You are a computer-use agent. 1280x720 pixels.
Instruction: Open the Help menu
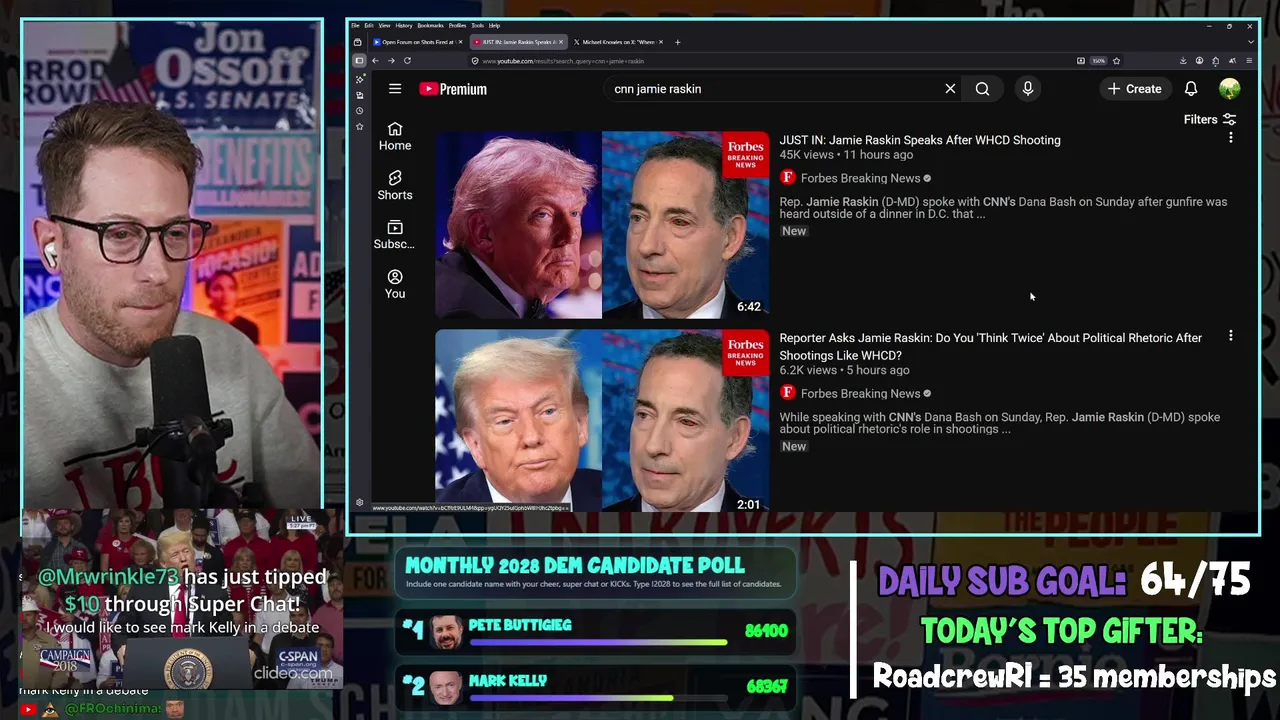[494, 25]
